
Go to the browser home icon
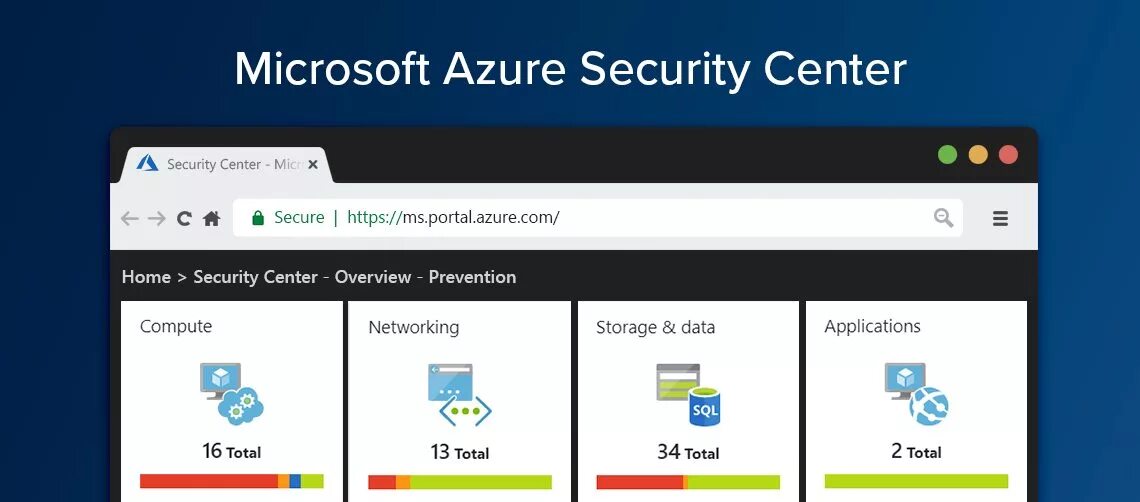pyautogui.click(x=211, y=218)
